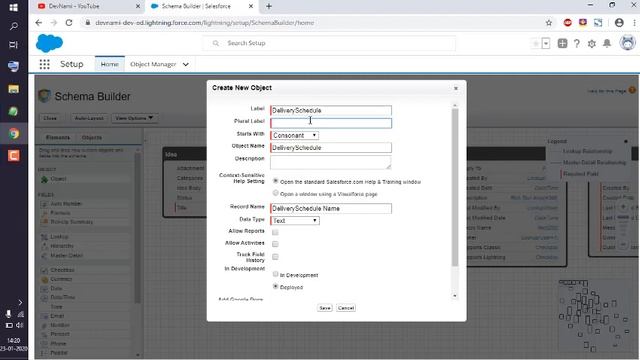Screen dimensions: 640x360
Task: Close the Schema Builder browser tab
Action: 251,6
